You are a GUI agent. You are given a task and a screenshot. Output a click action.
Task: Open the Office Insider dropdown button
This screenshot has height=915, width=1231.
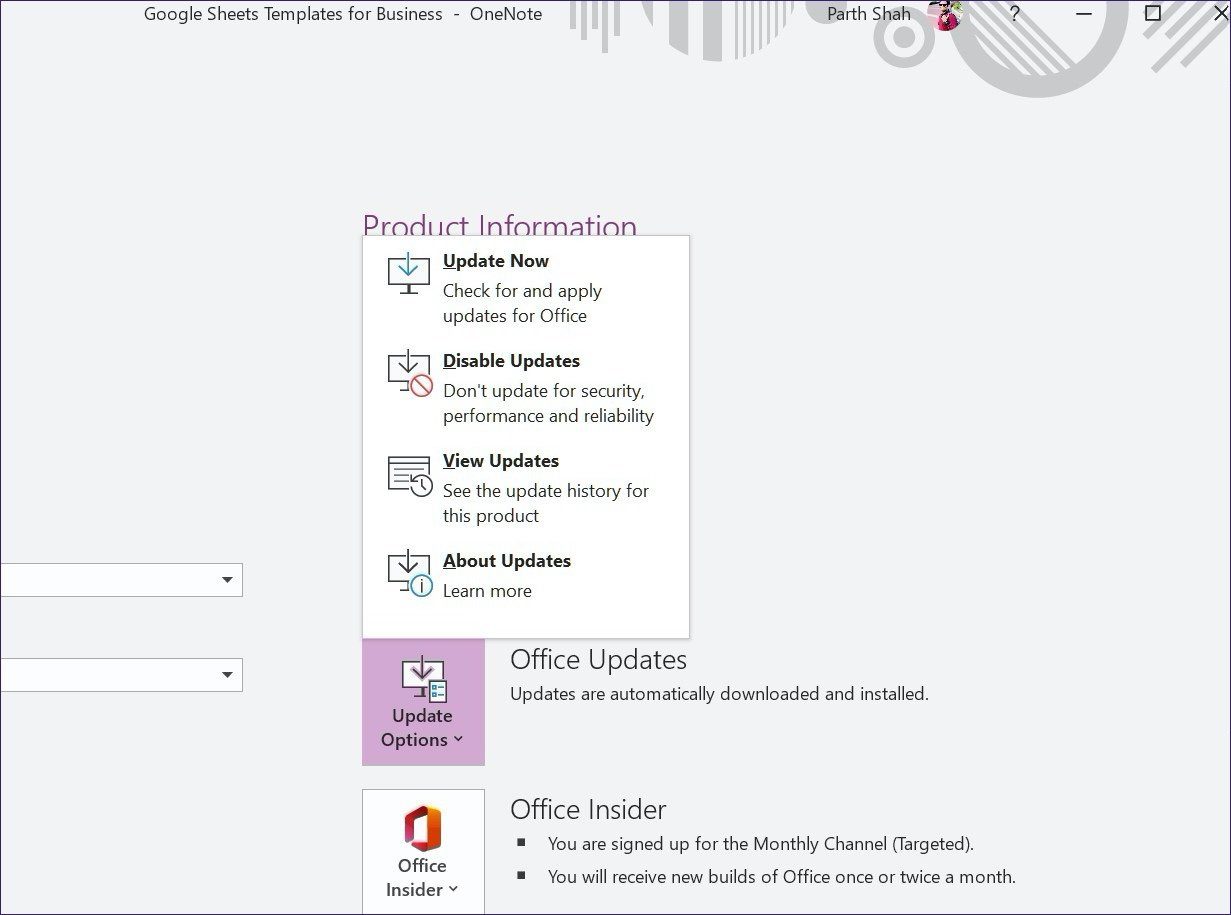[x=423, y=852]
